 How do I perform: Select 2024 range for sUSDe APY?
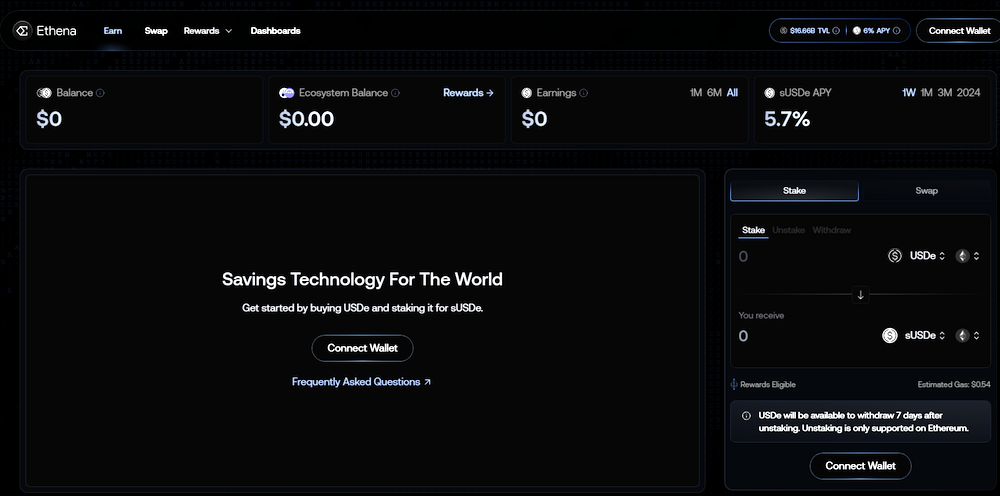(969, 93)
